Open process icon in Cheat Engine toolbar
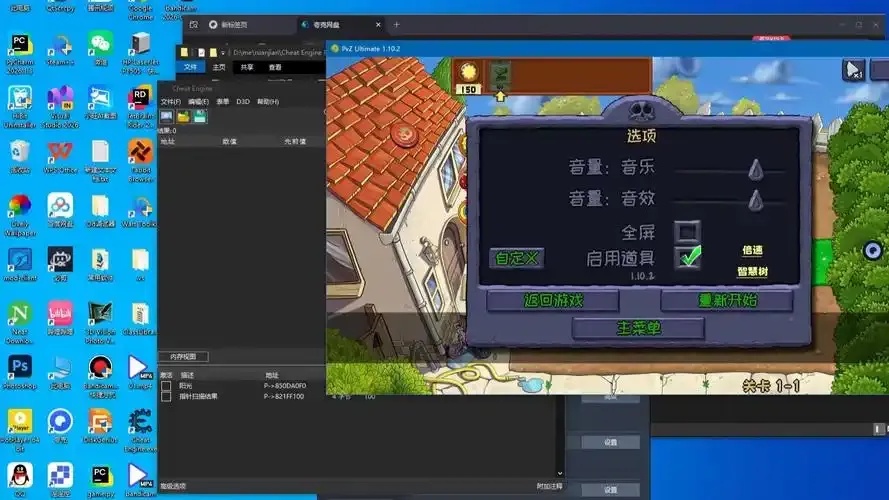Screen dimensions: 889x500 click(167, 116)
